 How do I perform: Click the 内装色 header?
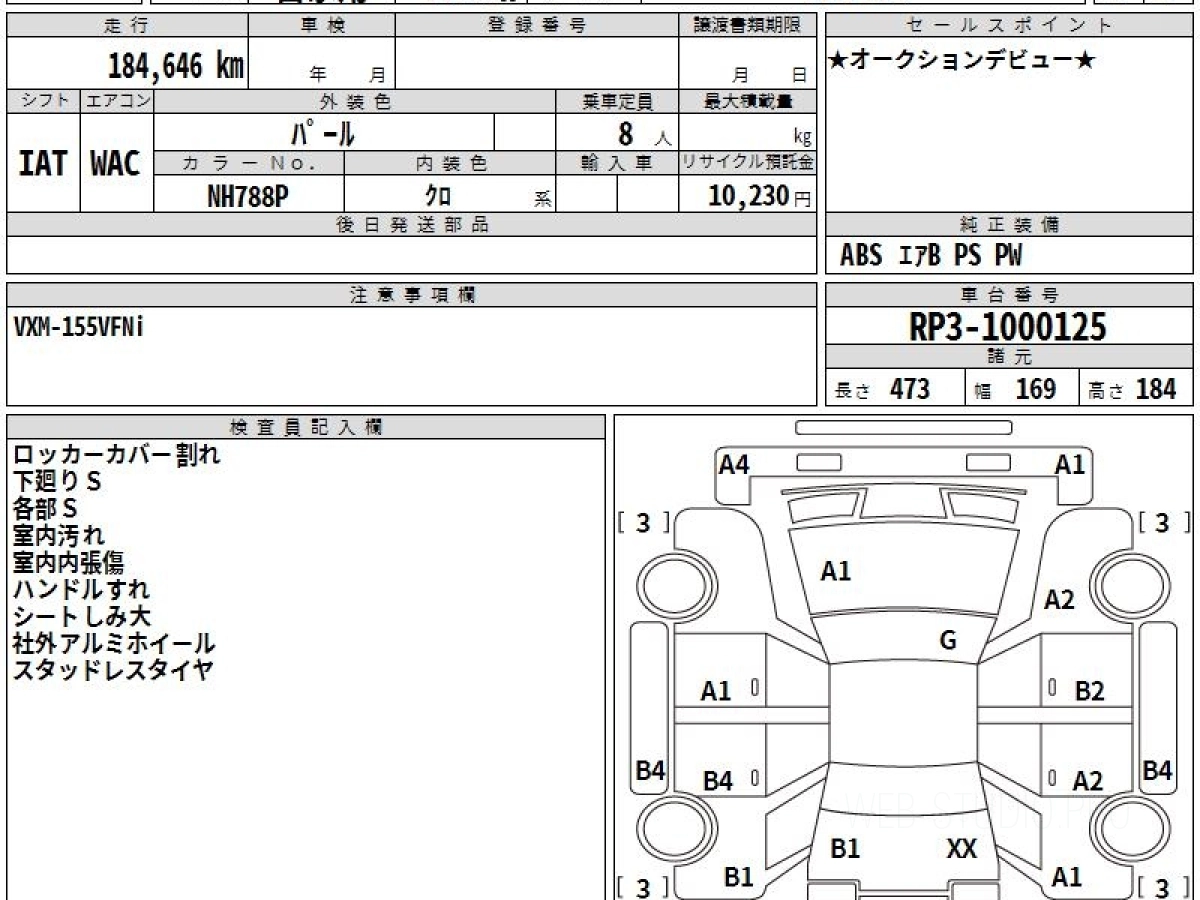tap(450, 163)
